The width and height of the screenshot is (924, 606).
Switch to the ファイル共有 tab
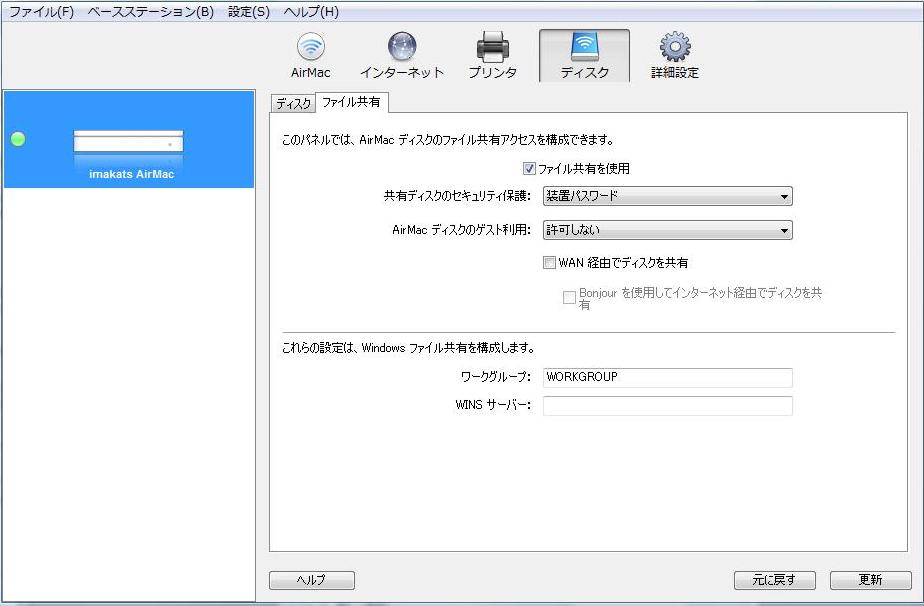[351, 103]
